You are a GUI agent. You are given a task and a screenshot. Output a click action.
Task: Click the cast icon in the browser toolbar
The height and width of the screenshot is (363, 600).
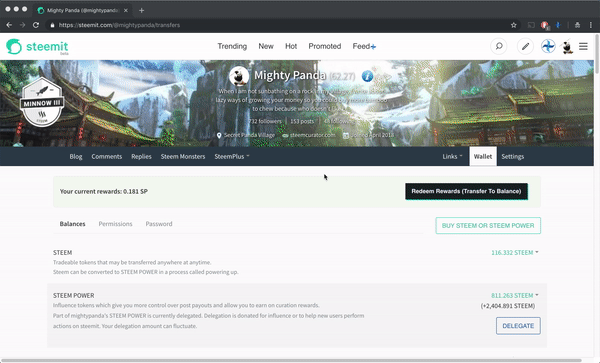[531, 25]
